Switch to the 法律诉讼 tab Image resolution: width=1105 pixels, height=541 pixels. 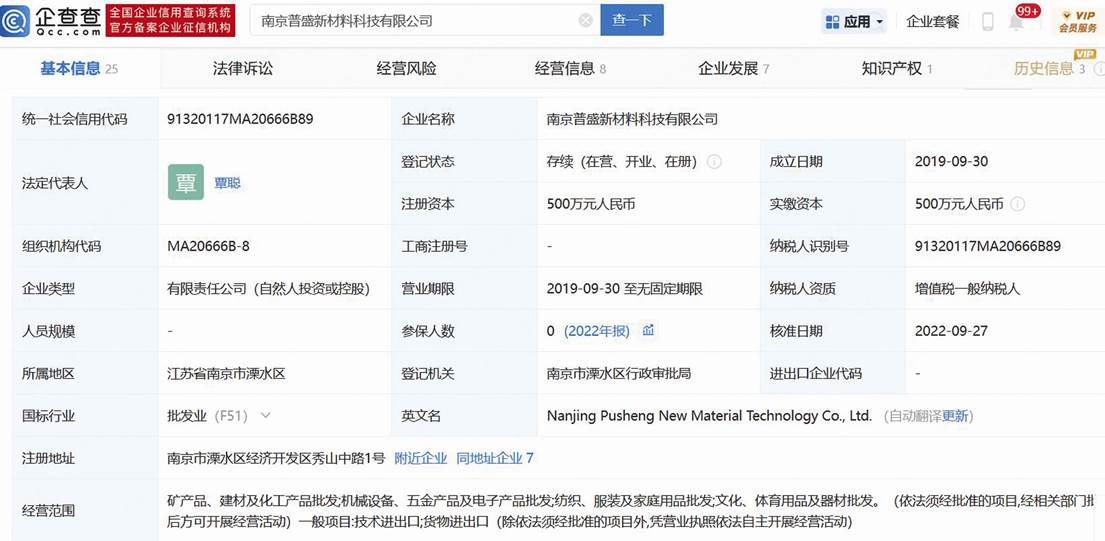click(242, 68)
